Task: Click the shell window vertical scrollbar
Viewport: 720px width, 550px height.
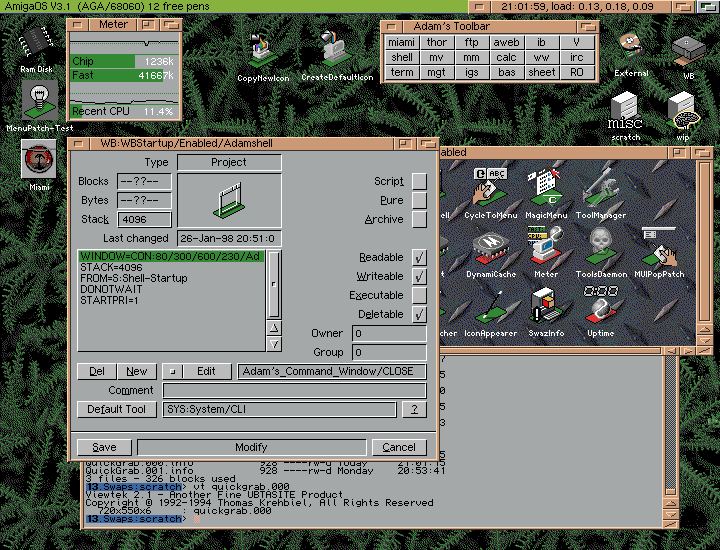Action: pos(671,425)
